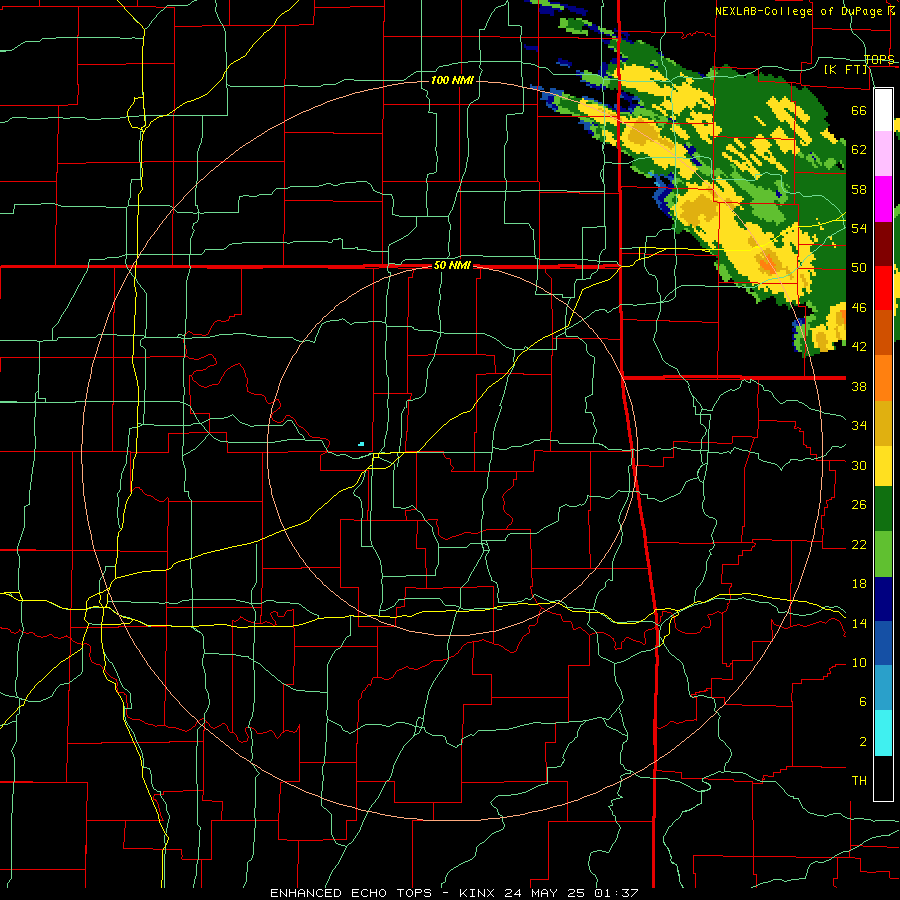Click the '30' legend value
900x900 pixels.
coord(859,465)
